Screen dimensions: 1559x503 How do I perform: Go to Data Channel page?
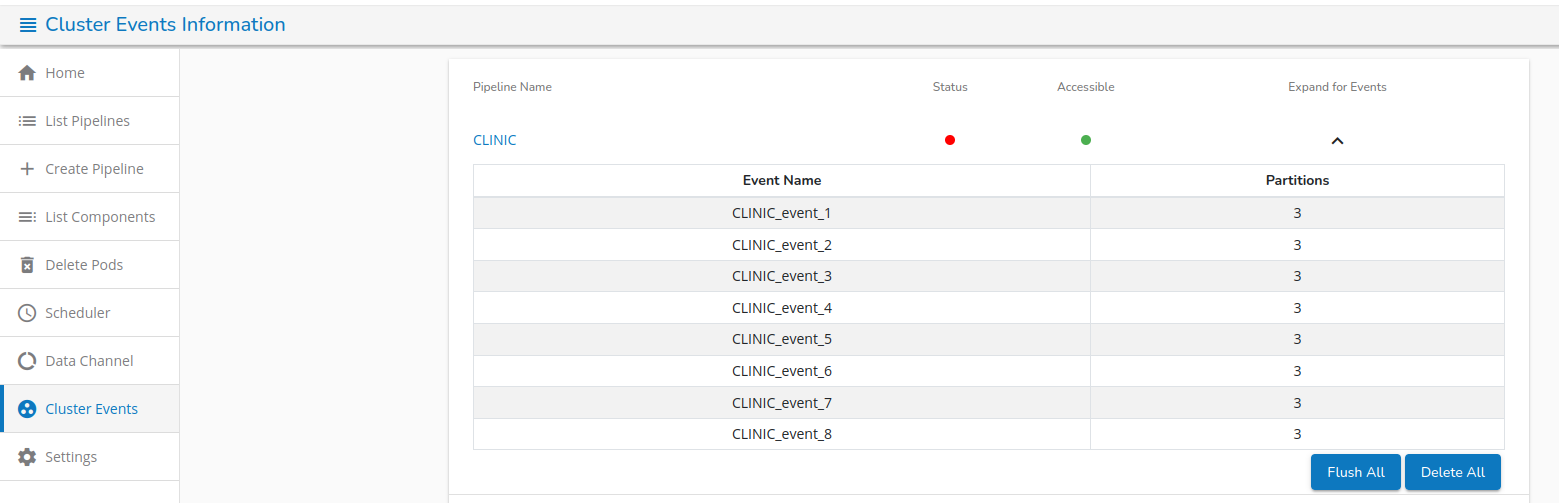pos(89,361)
